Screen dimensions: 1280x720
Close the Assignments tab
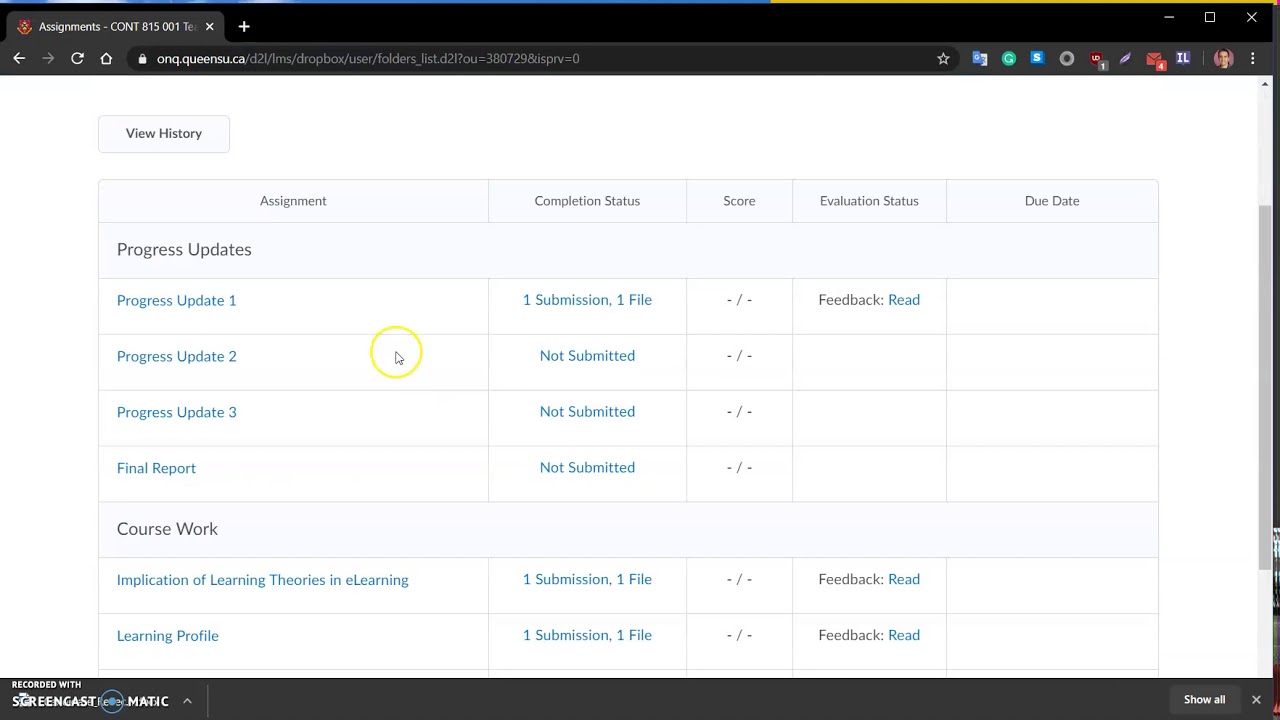click(209, 27)
